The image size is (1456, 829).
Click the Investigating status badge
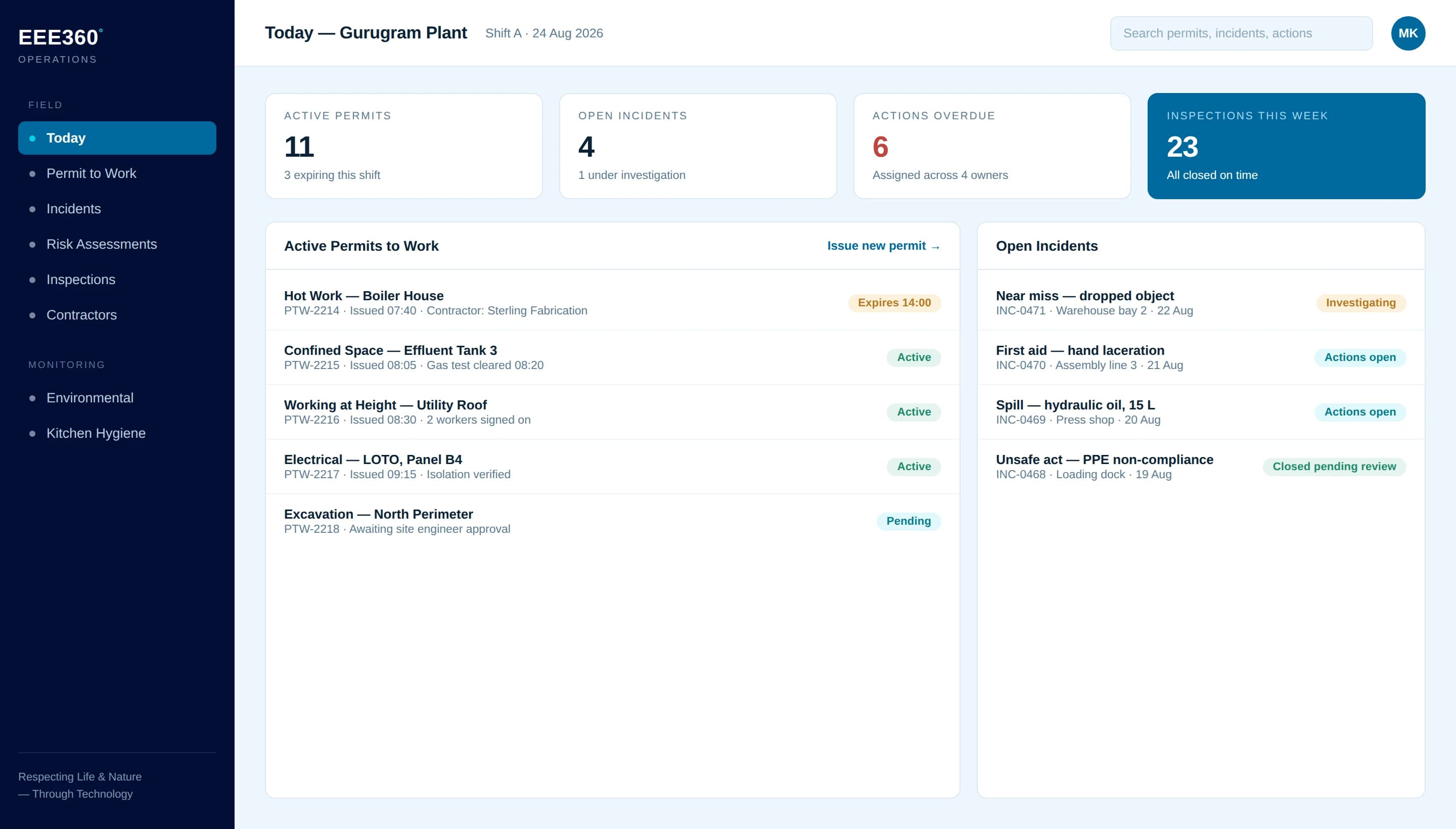1360,302
